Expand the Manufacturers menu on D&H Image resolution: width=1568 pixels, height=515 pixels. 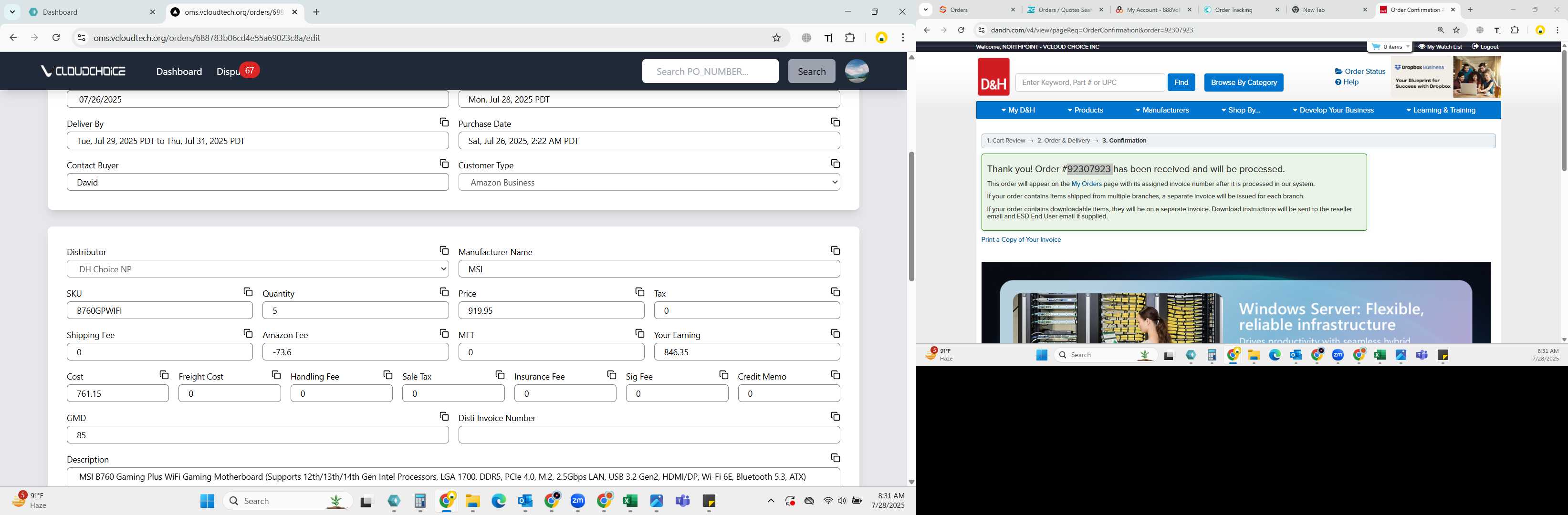[1161, 111]
